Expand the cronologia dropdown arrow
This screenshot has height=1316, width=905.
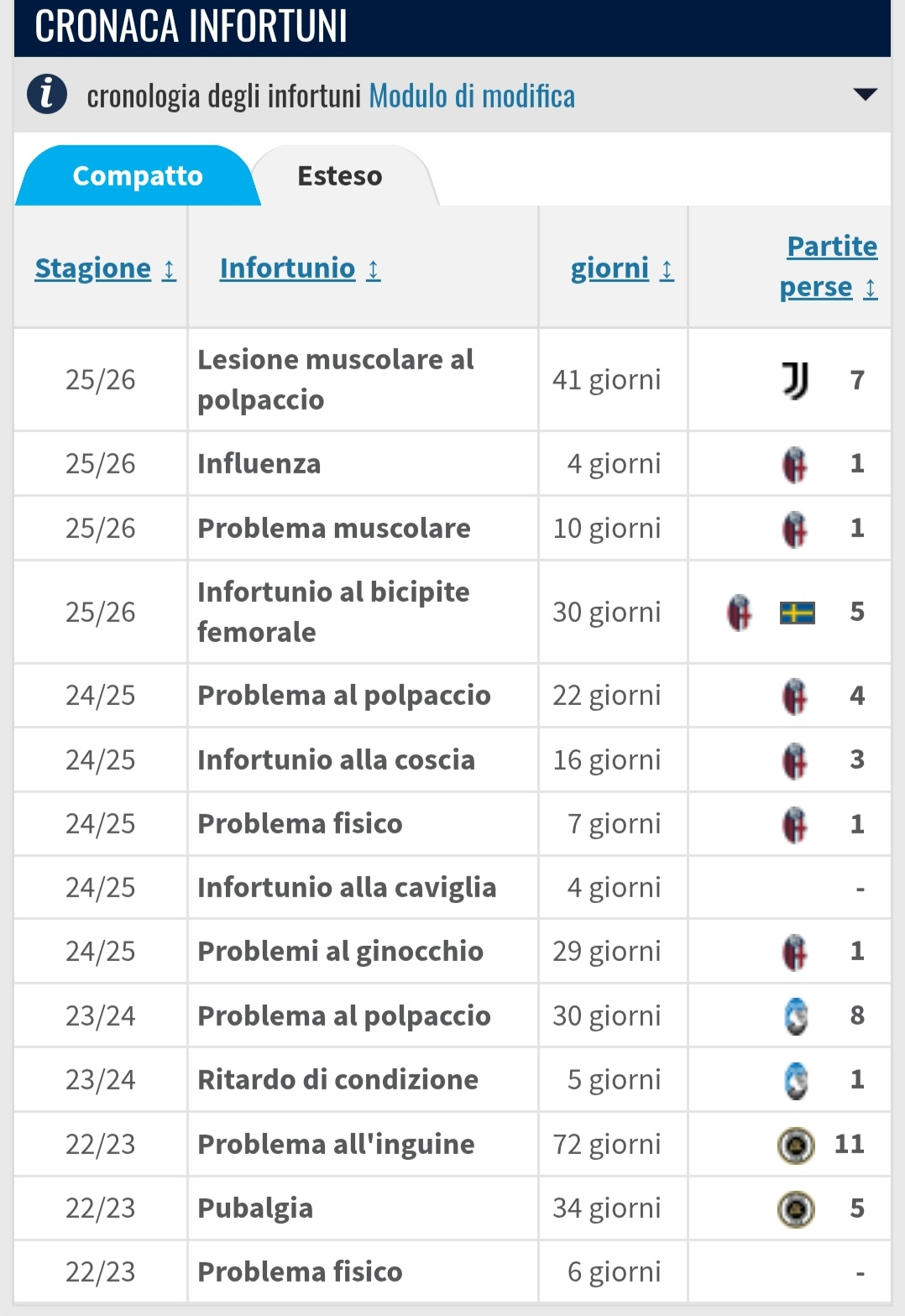coord(865,94)
